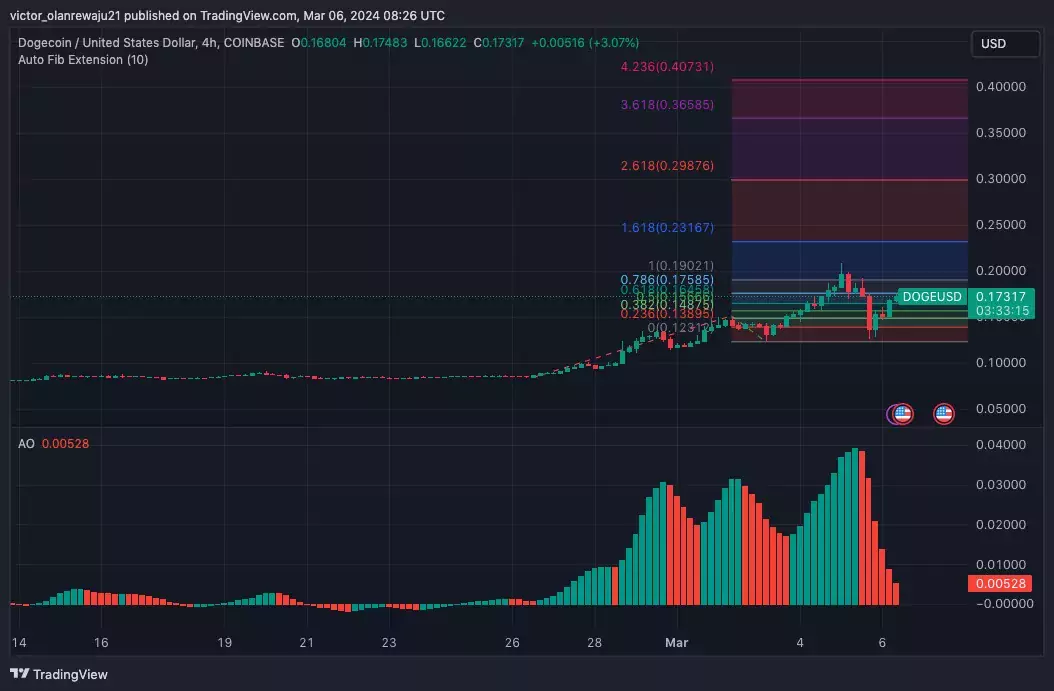
Task: Click the Mar date marker on time axis
Action: [676, 643]
